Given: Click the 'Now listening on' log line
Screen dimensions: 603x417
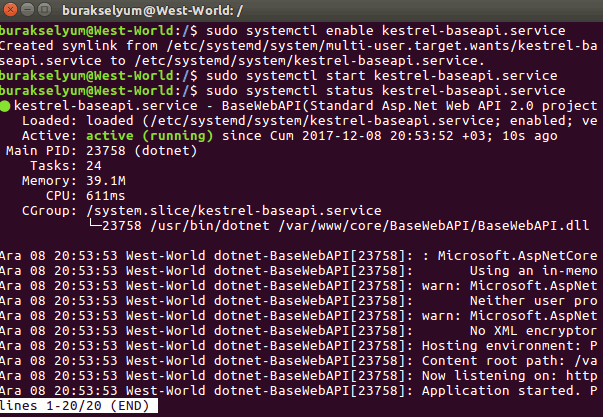Looking at the screenshot, I should [298, 376].
